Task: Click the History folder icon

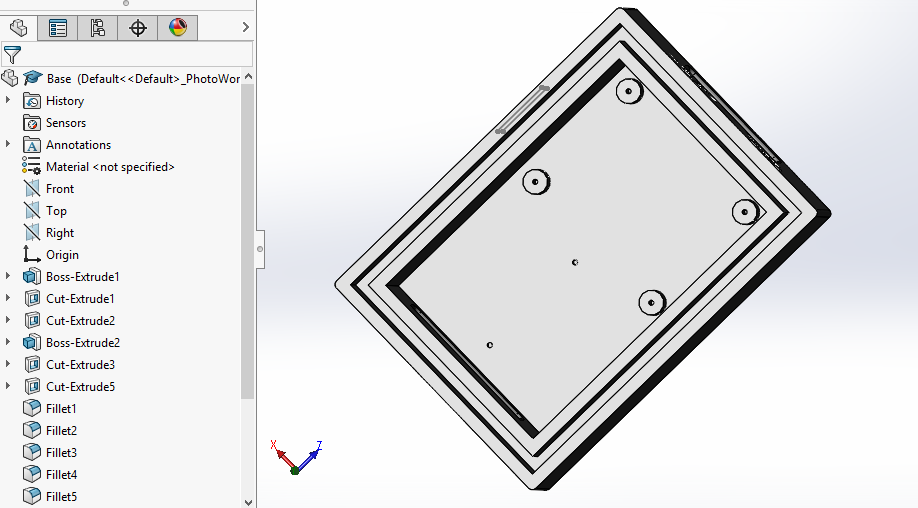Action: [32, 101]
